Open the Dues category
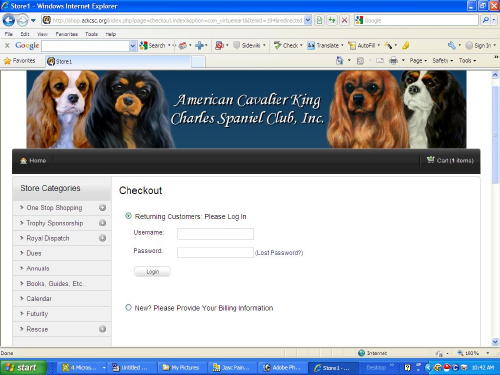This screenshot has width=500, height=375. click(x=34, y=253)
